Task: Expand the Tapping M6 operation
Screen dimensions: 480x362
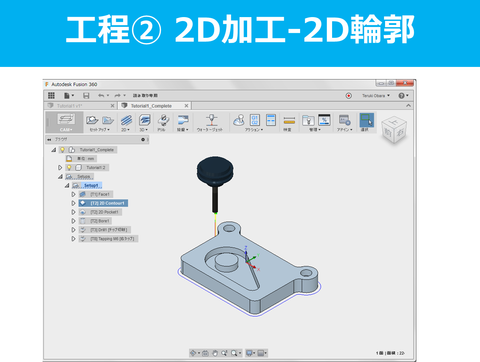Action: (x=73, y=239)
